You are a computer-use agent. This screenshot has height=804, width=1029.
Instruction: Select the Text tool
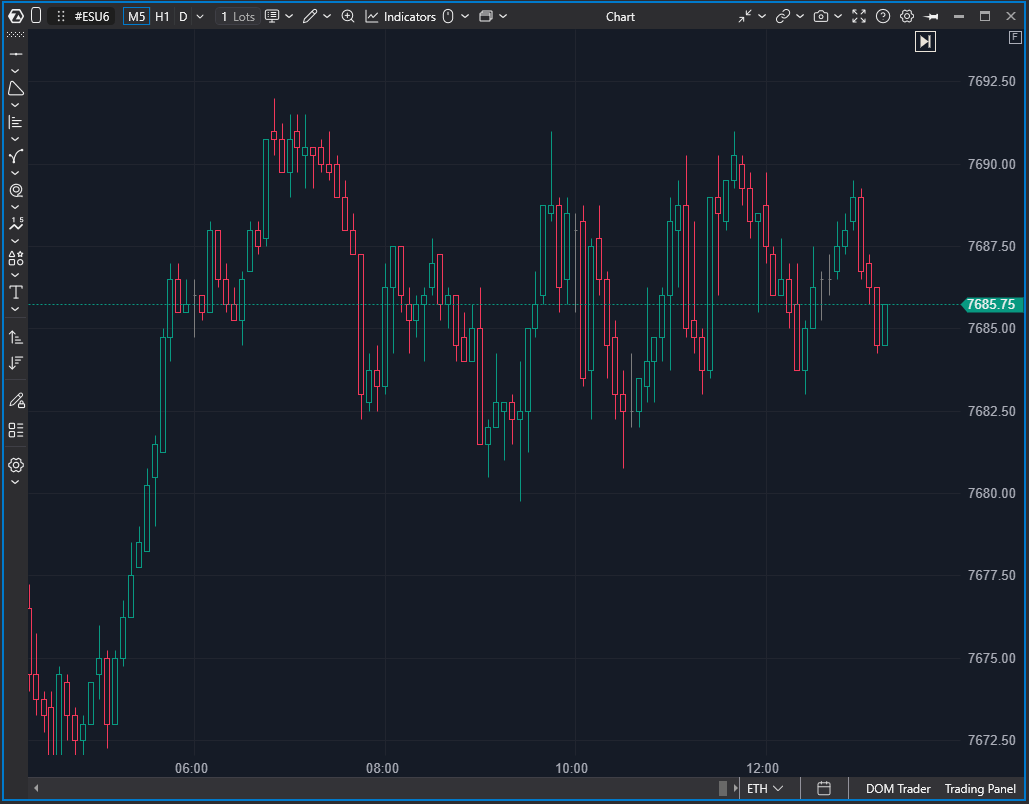[x=16, y=292]
